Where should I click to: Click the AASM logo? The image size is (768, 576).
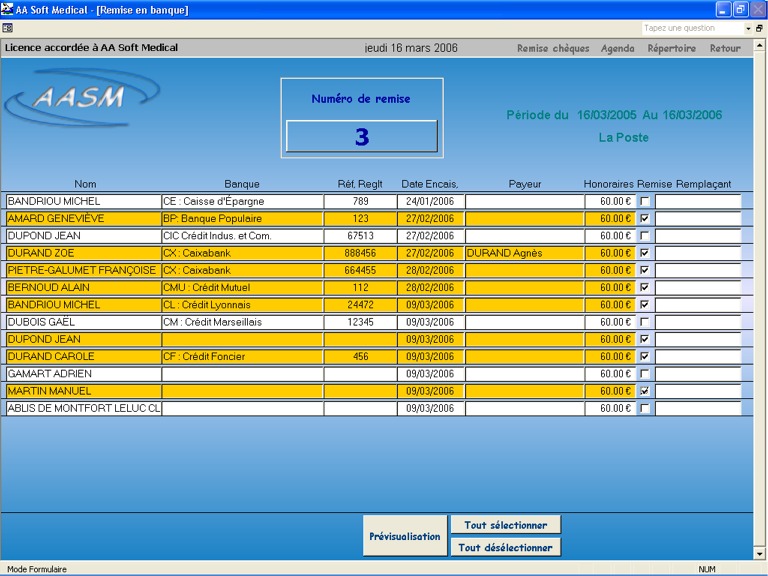82,97
